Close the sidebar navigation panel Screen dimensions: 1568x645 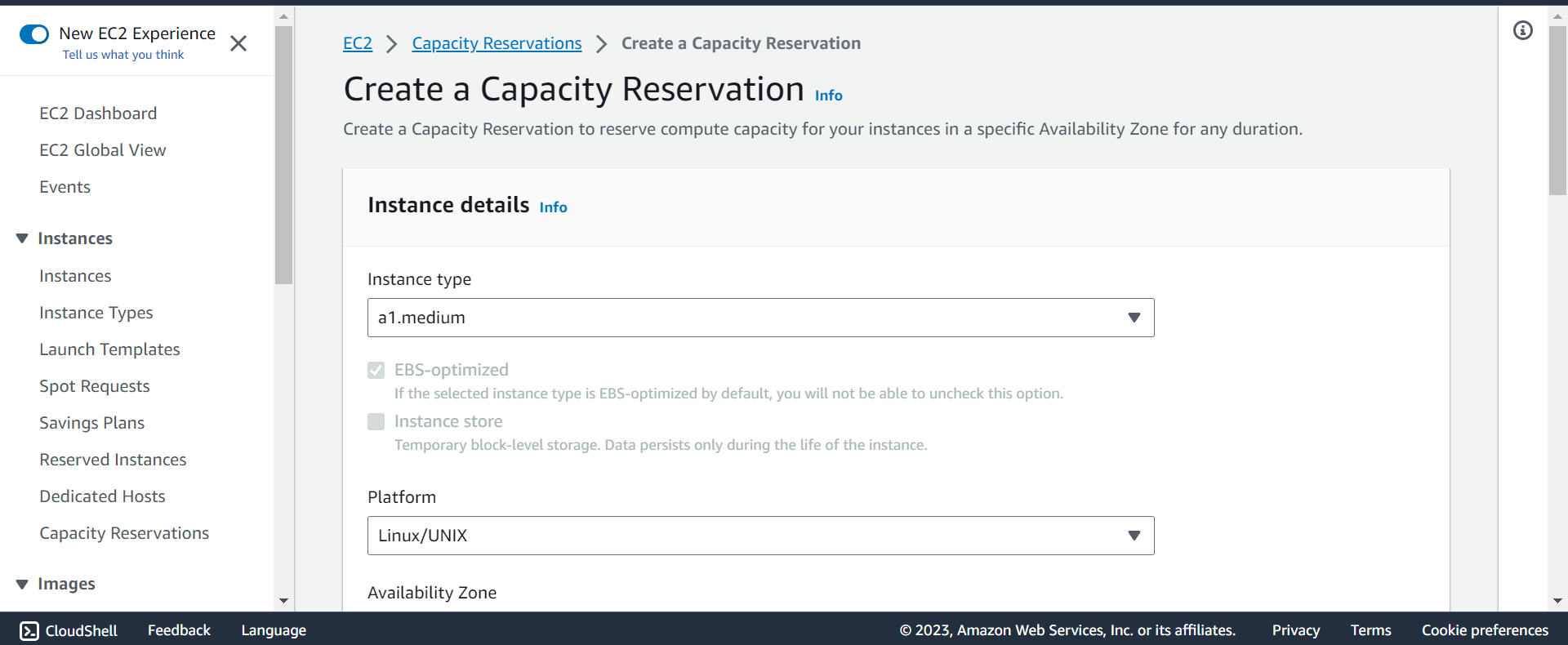238,43
